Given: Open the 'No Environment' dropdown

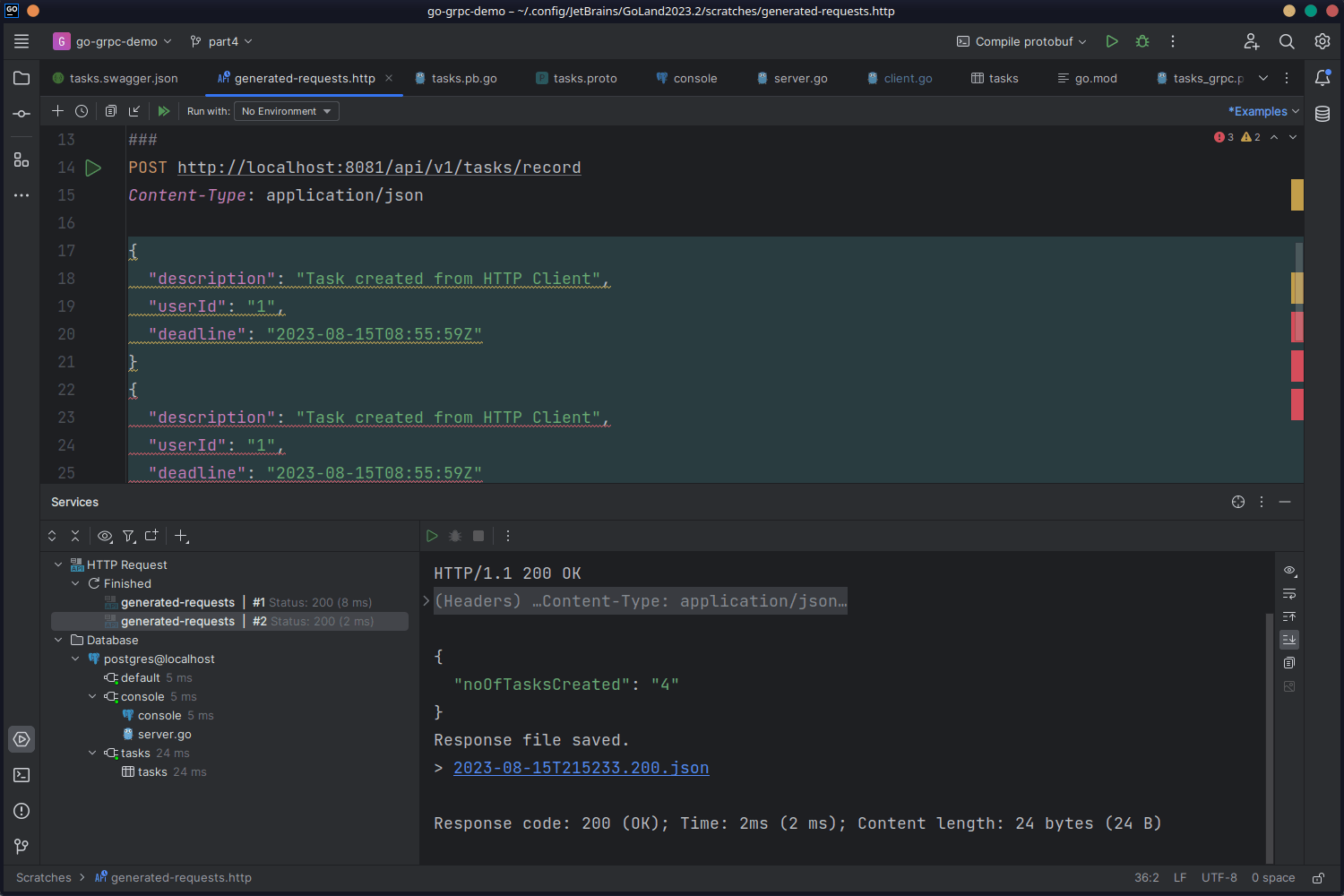Looking at the screenshot, I should tap(285, 111).
